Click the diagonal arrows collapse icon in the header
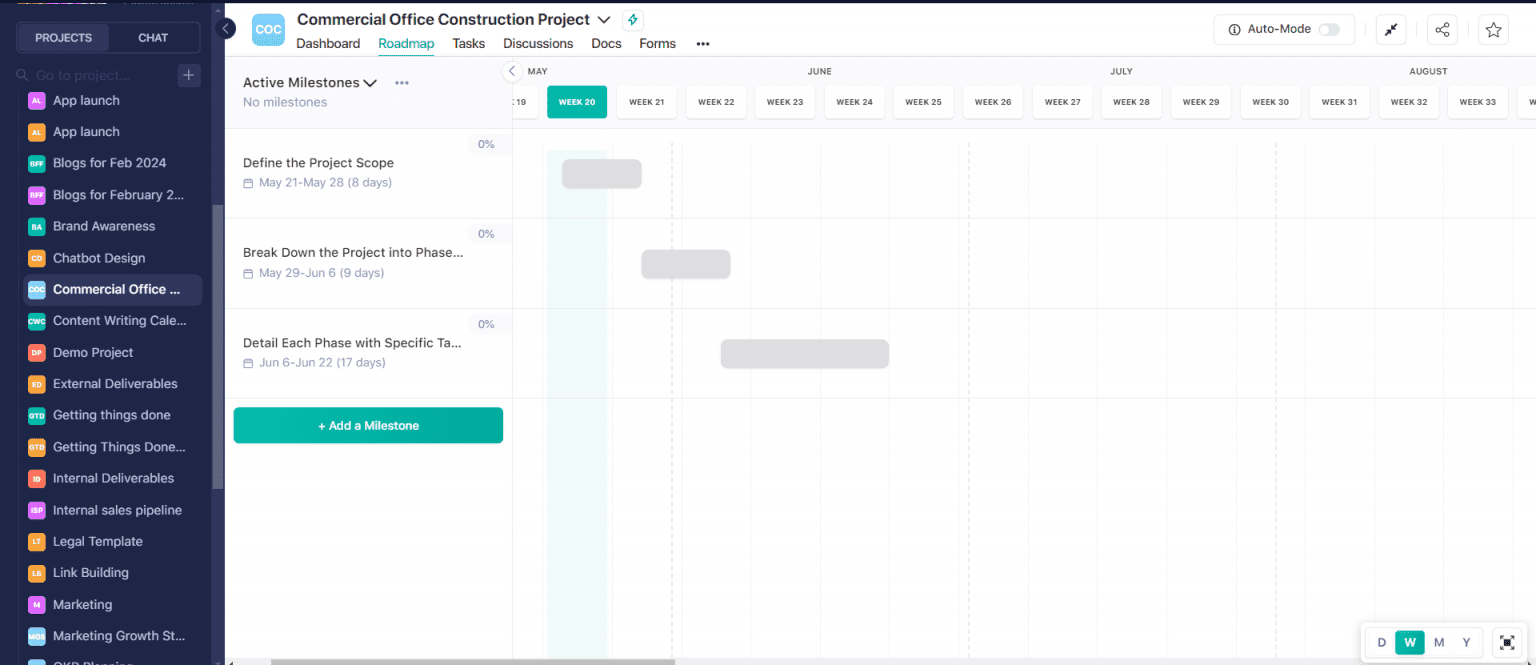This screenshot has width=1536, height=665. [1391, 29]
